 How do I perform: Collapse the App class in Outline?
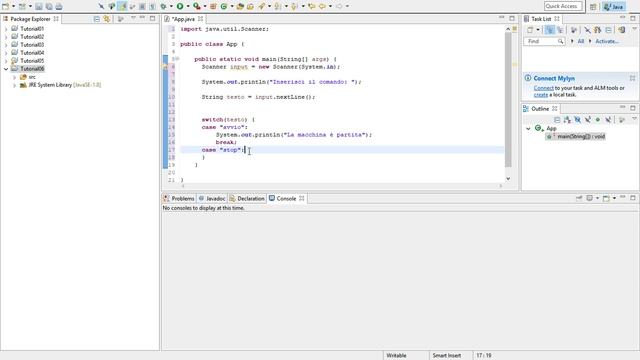coord(528,129)
